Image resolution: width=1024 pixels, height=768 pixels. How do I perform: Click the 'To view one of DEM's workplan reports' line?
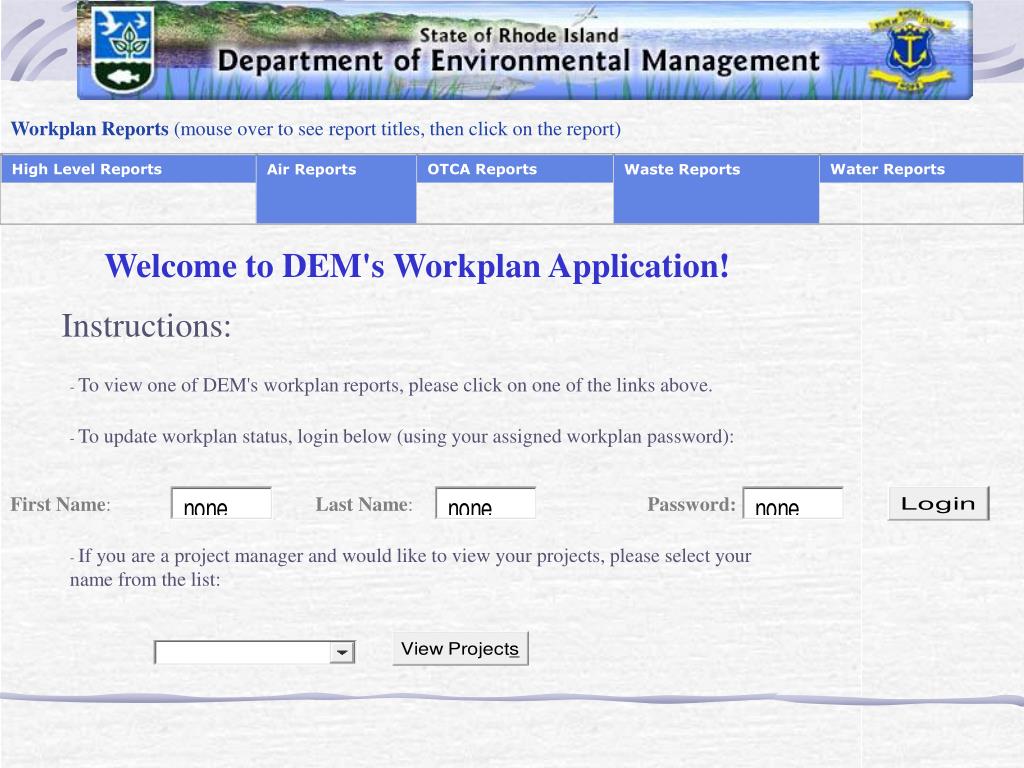[391, 385]
